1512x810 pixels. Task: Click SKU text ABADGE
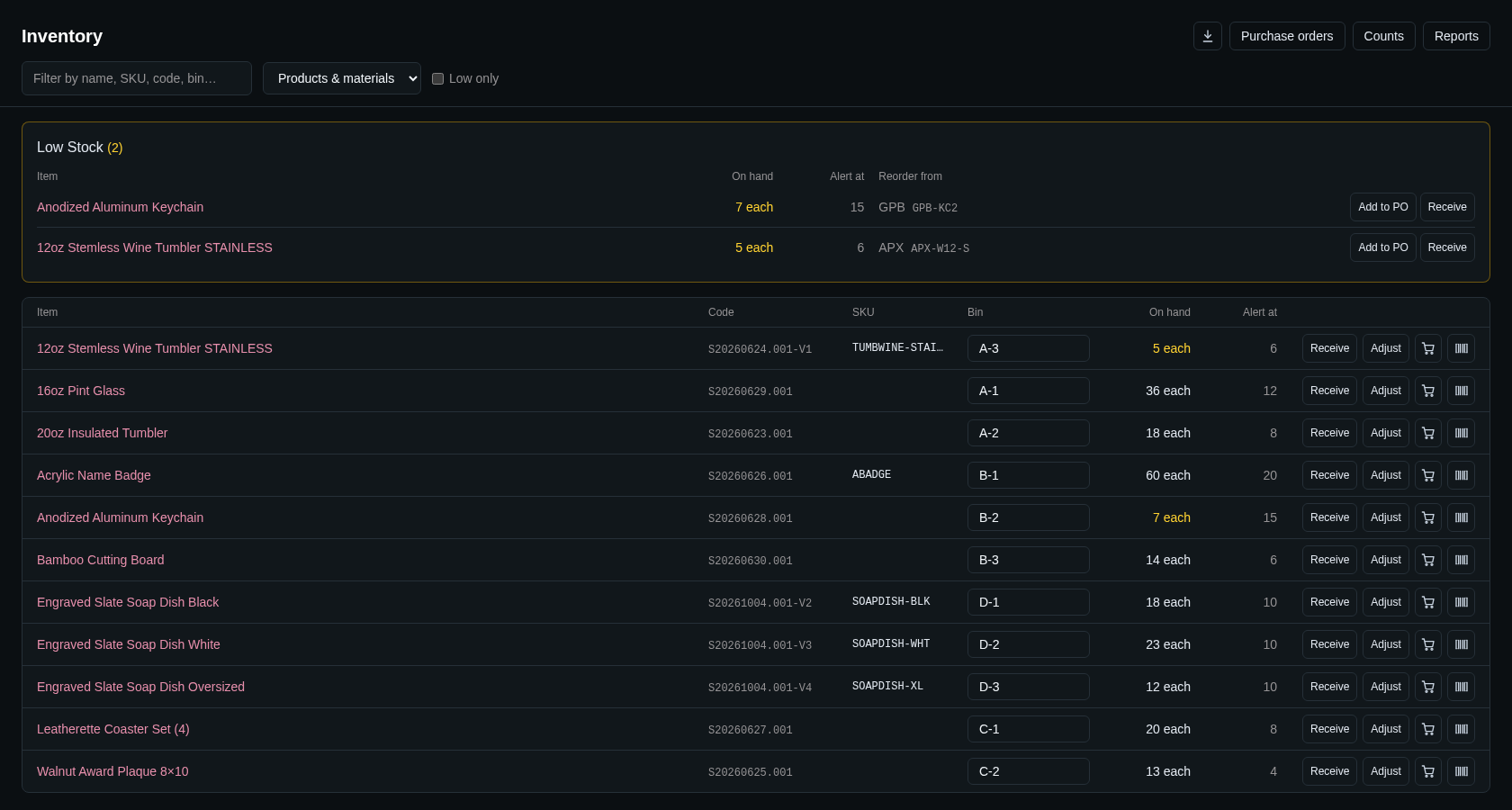point(871,474)
